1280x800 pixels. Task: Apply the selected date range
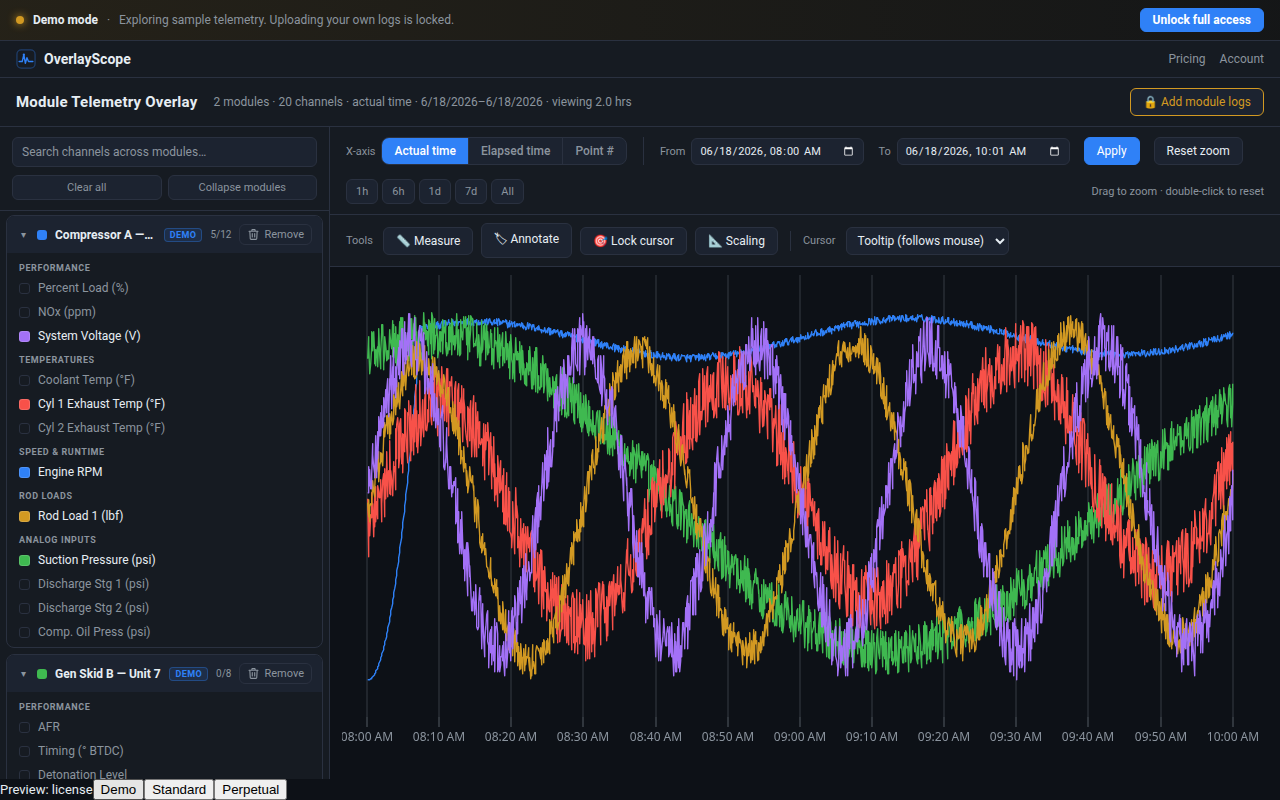(1112, 151)
